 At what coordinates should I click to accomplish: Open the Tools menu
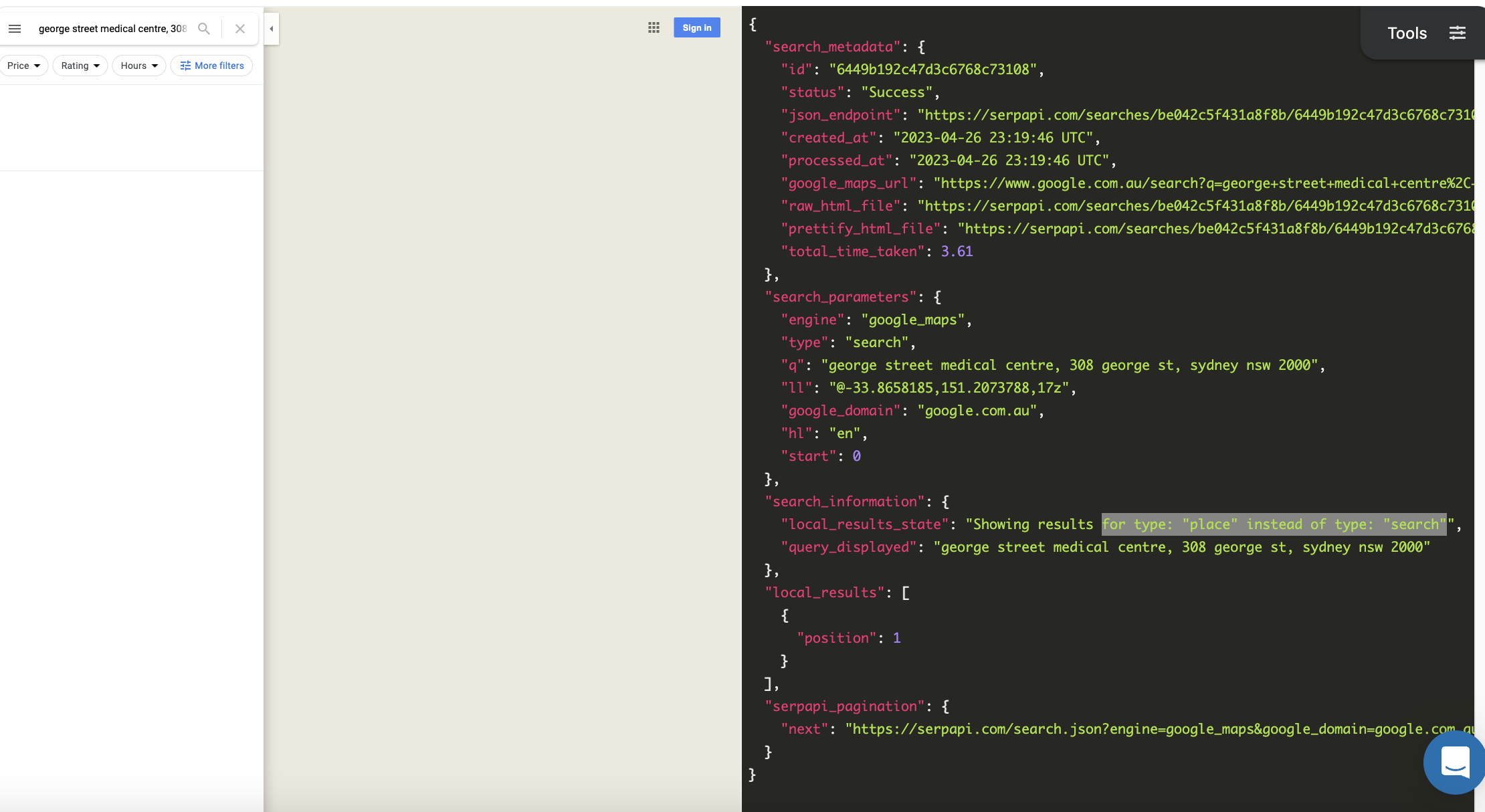(x=1407, y=32)
